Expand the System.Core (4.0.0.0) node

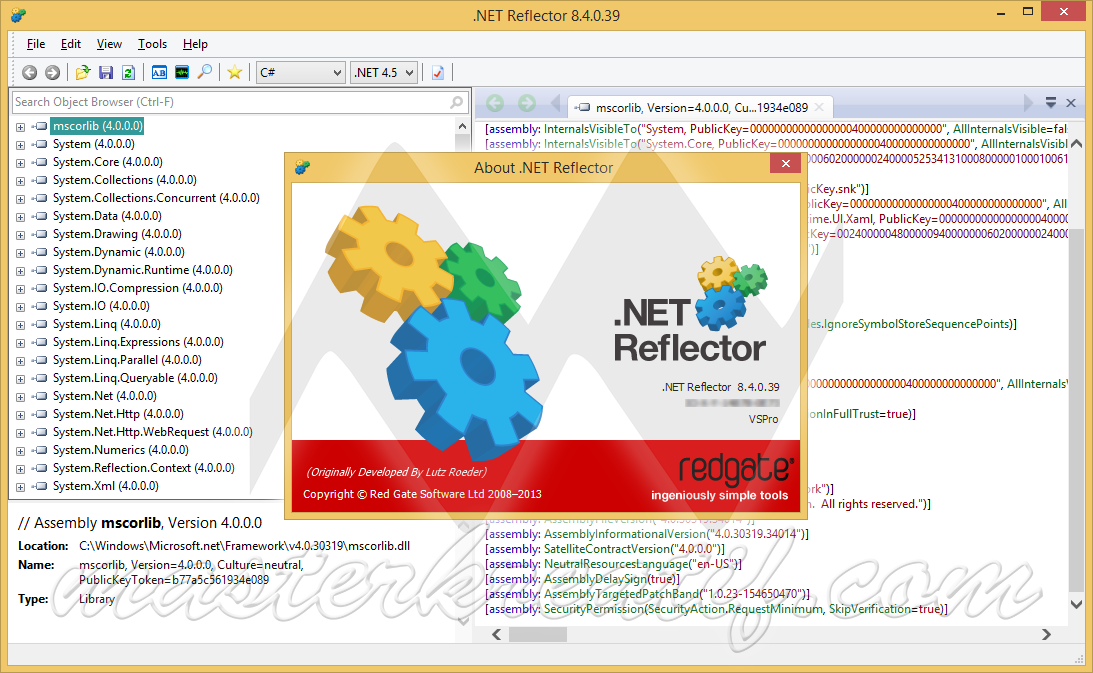tap(20, 163)
